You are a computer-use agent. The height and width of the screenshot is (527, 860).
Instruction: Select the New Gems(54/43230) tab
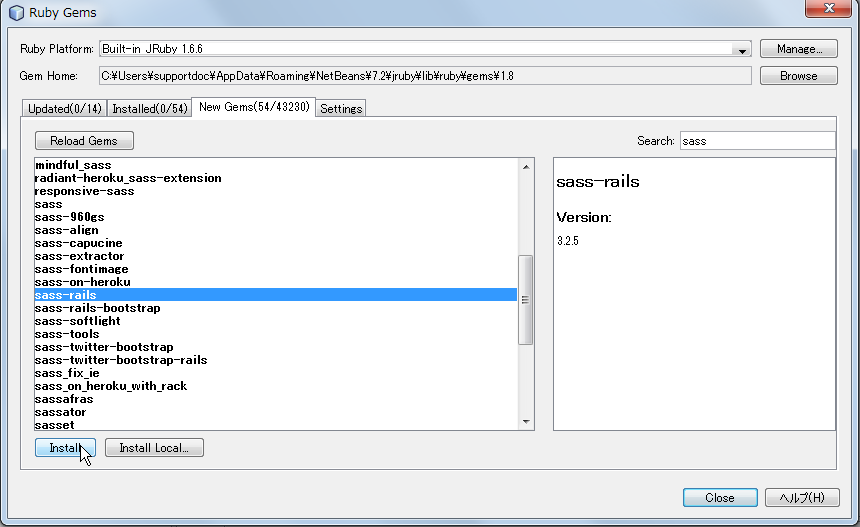tap(254, 107)
